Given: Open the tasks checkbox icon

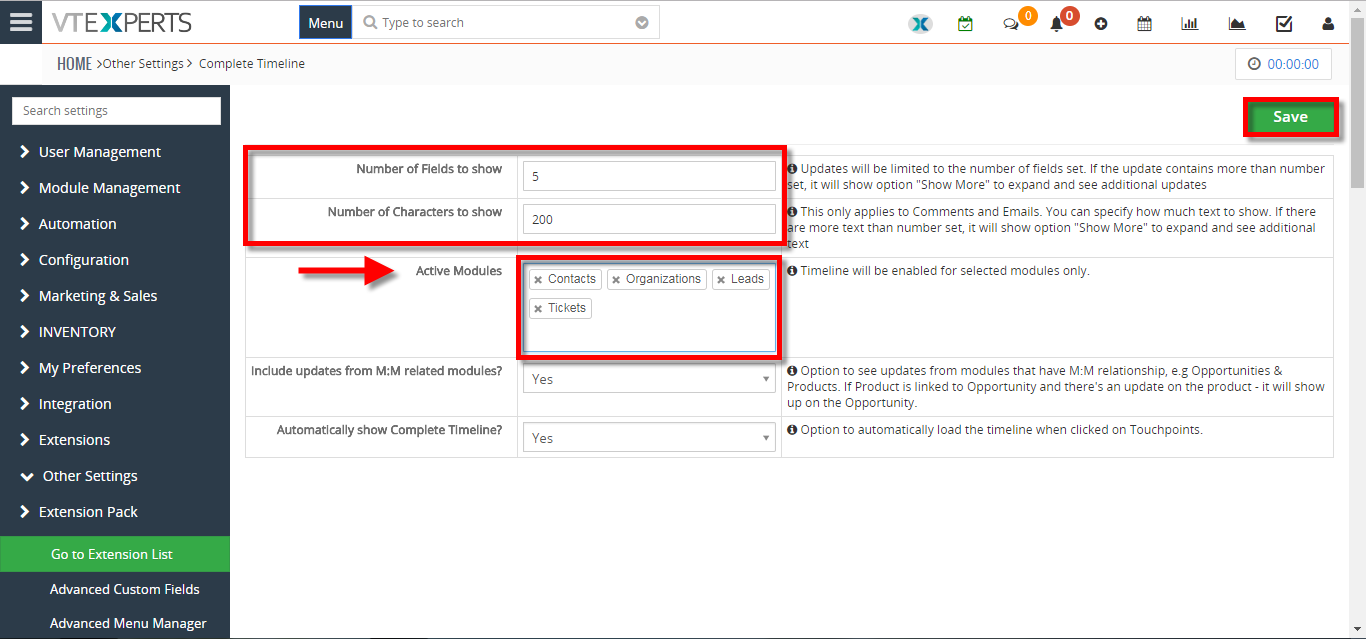Looking at the screenshot, I should pyautogui.click(x=1284, y=23).
